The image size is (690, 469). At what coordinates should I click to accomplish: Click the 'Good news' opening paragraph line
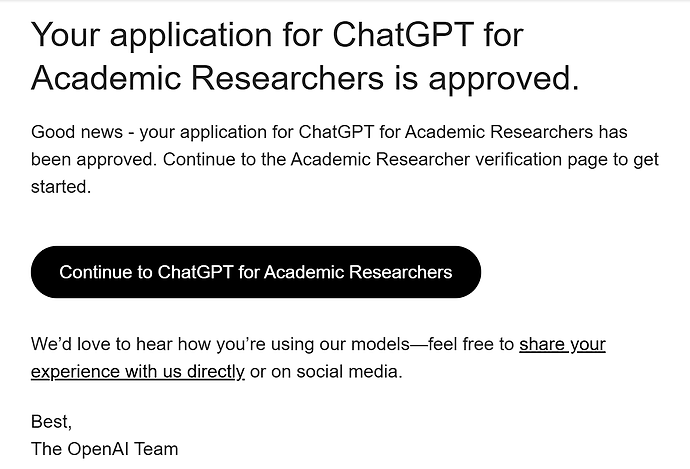coord(329,132)
